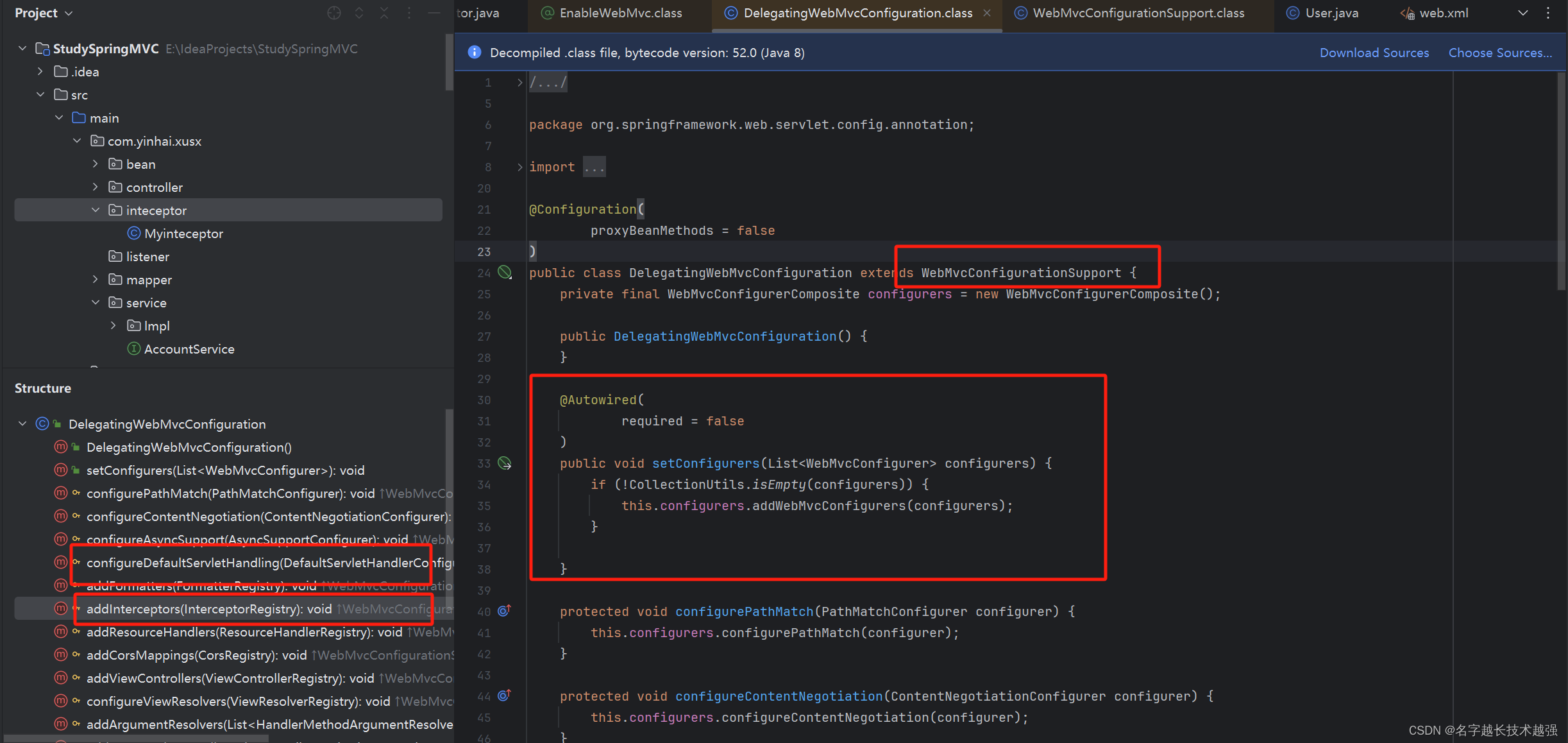The image size is (1568, 743).
Task: Collapse the main folder
Action: [59, 117]
